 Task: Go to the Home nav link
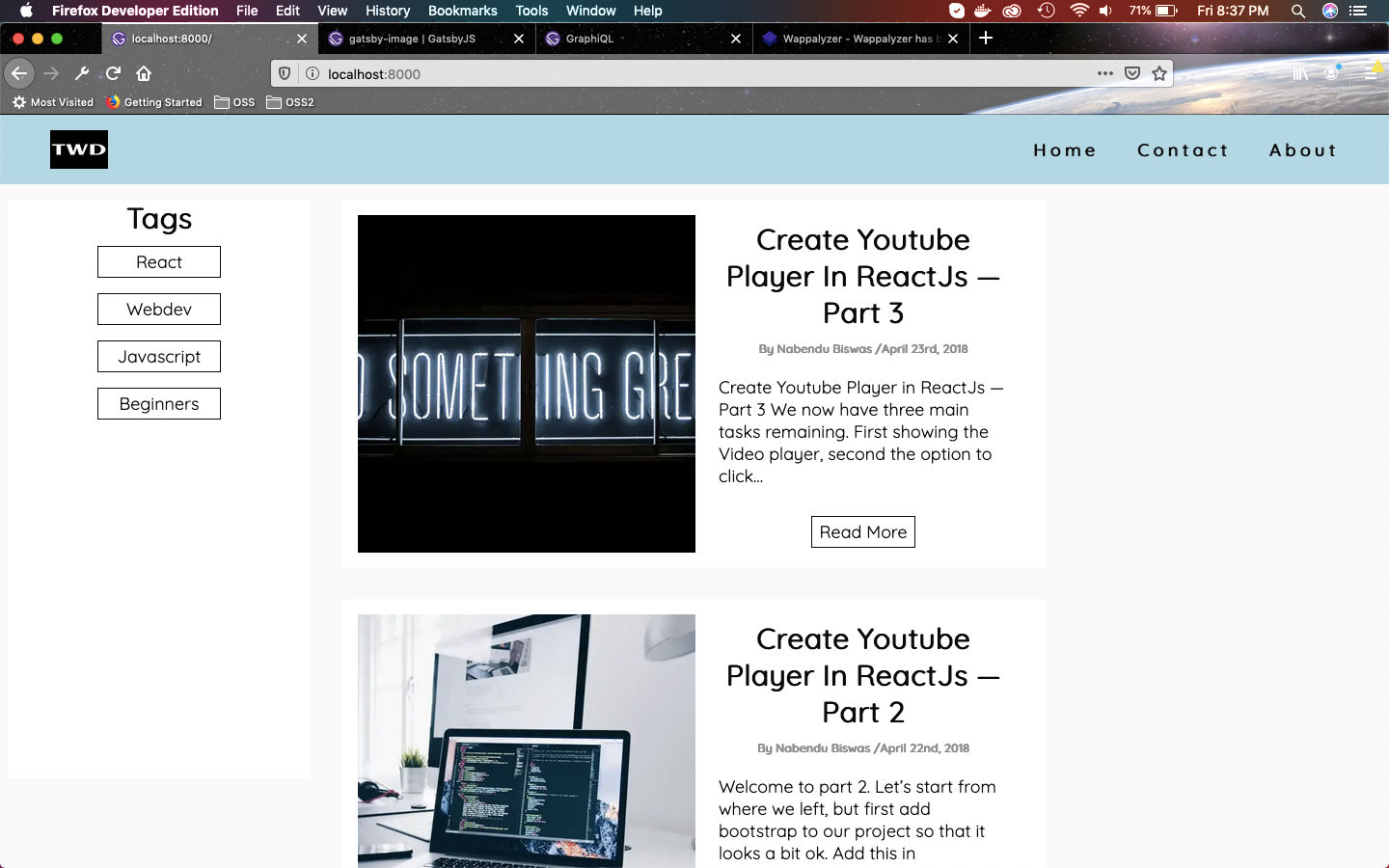coord(1065,149)
